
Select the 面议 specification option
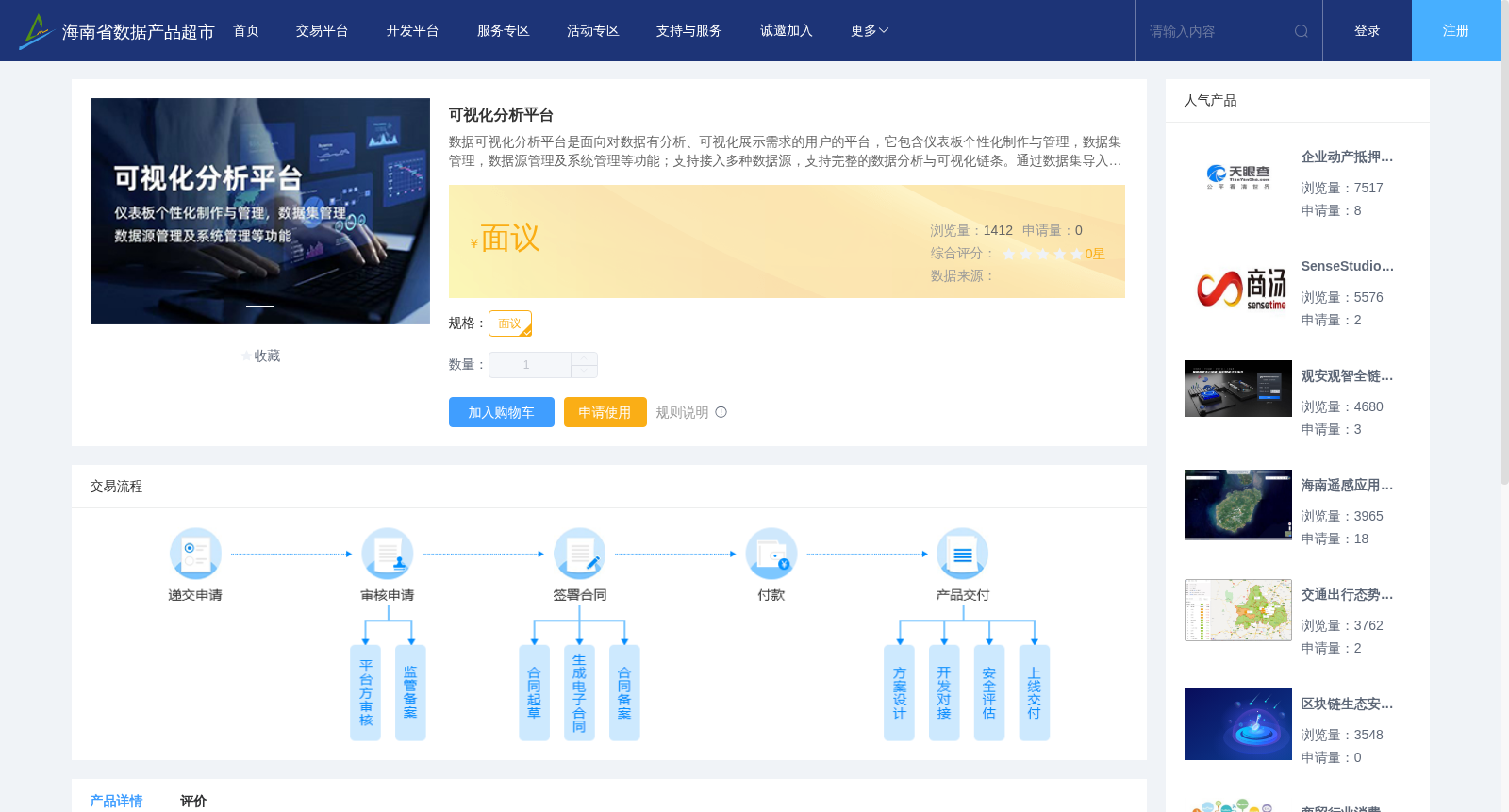[x=510, y=323]
